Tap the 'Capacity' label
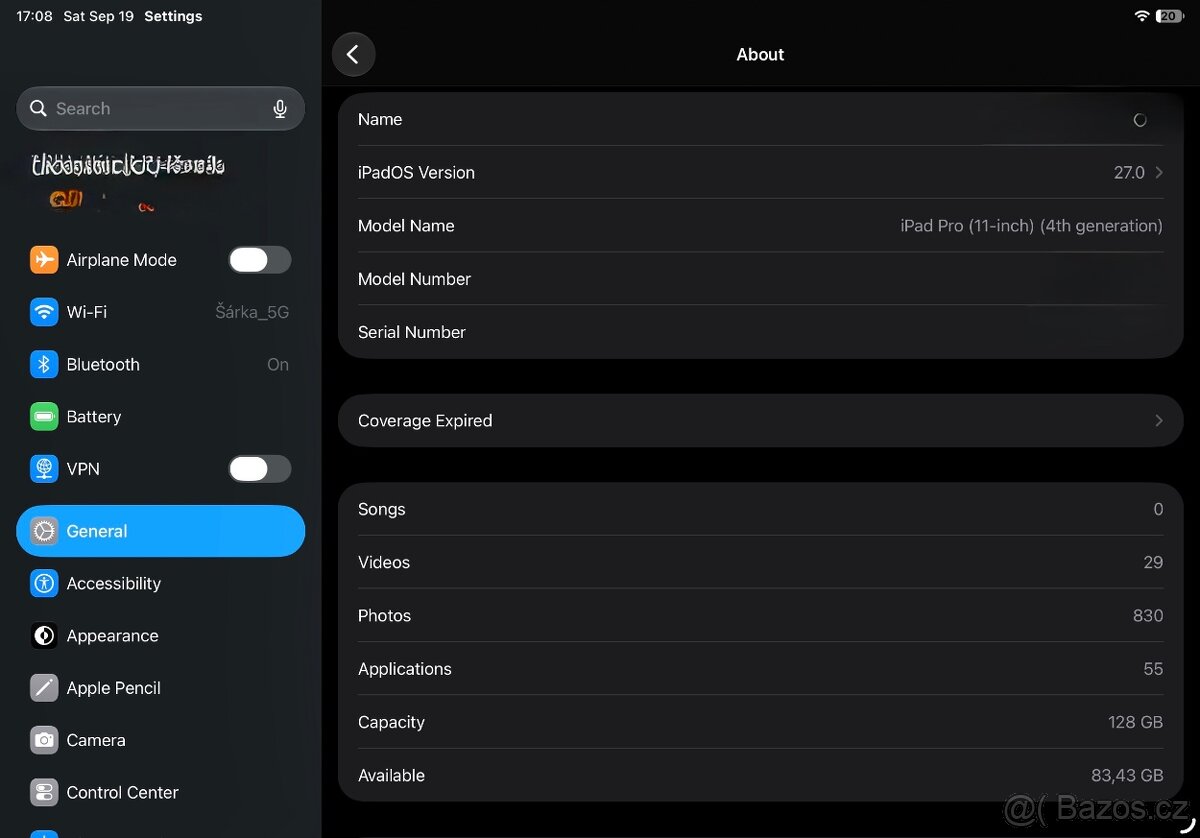 click(391, 722)
